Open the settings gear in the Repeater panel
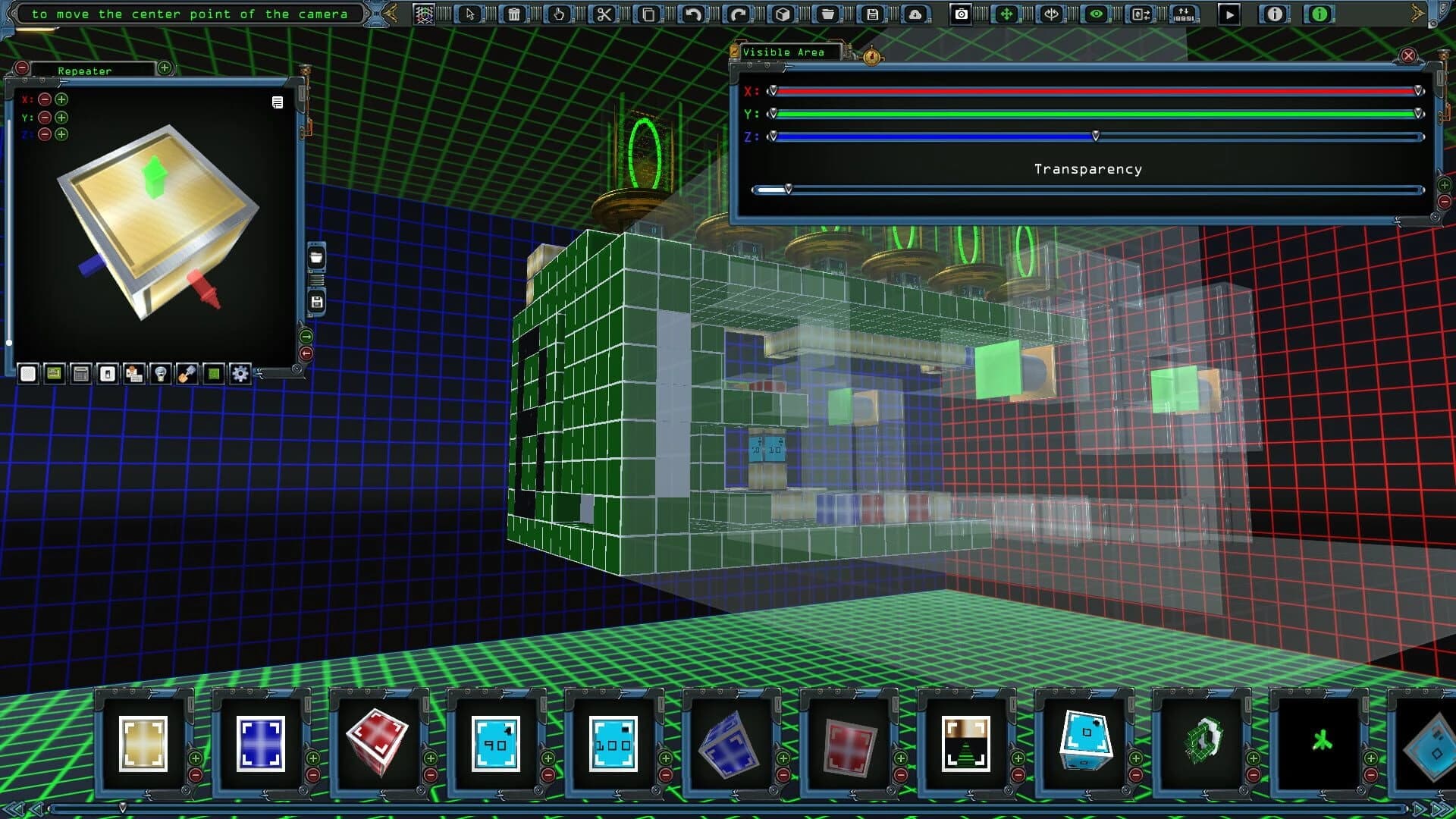 239,374
